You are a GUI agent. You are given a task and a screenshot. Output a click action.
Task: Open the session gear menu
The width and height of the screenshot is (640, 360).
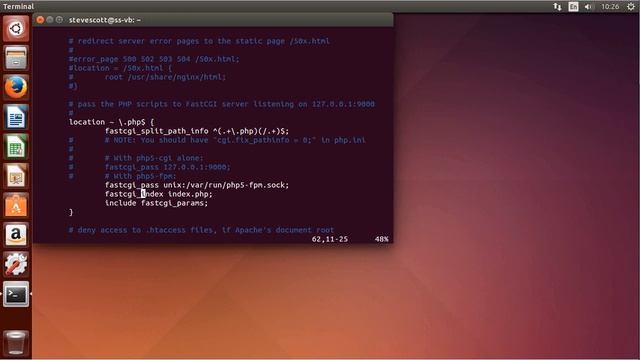coord(631,7)
